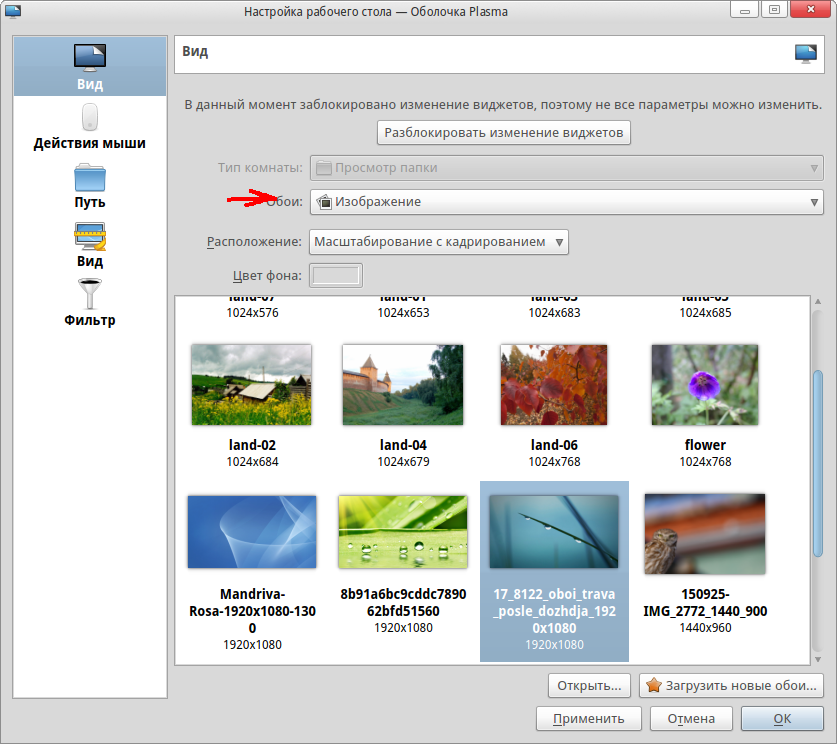Select the land-04 fortress wallpaper thumbnail
The height and width of the screenshot is (744, 837).
pos(402,385)
